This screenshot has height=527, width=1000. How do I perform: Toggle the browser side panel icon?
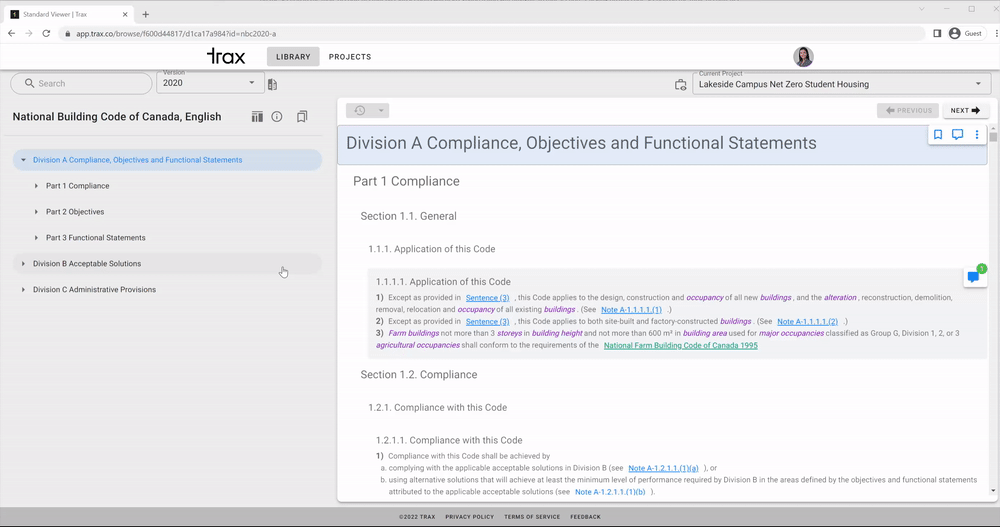(x=937, y=33)
